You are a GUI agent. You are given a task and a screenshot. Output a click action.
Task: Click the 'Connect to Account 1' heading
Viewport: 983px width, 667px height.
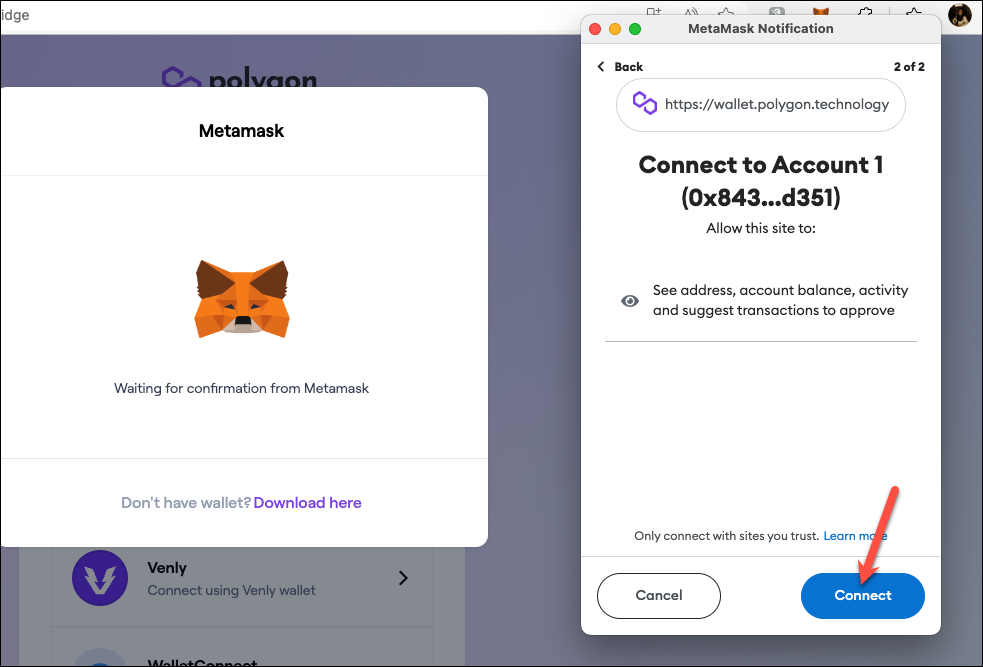[761, 165]
